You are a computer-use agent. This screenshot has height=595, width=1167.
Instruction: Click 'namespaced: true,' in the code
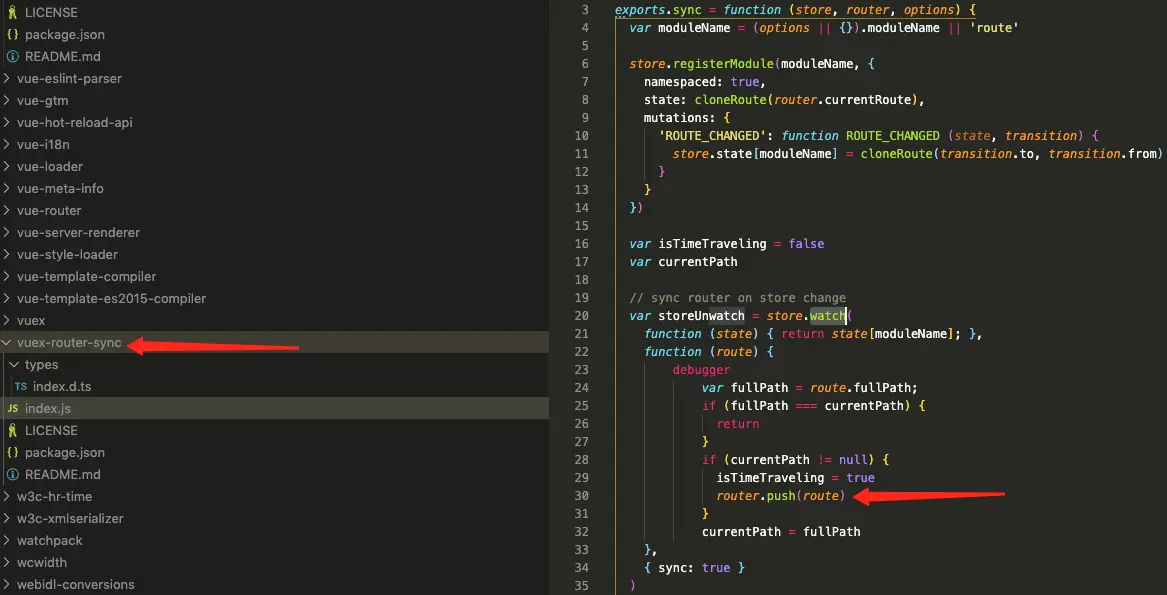(705, 81)
